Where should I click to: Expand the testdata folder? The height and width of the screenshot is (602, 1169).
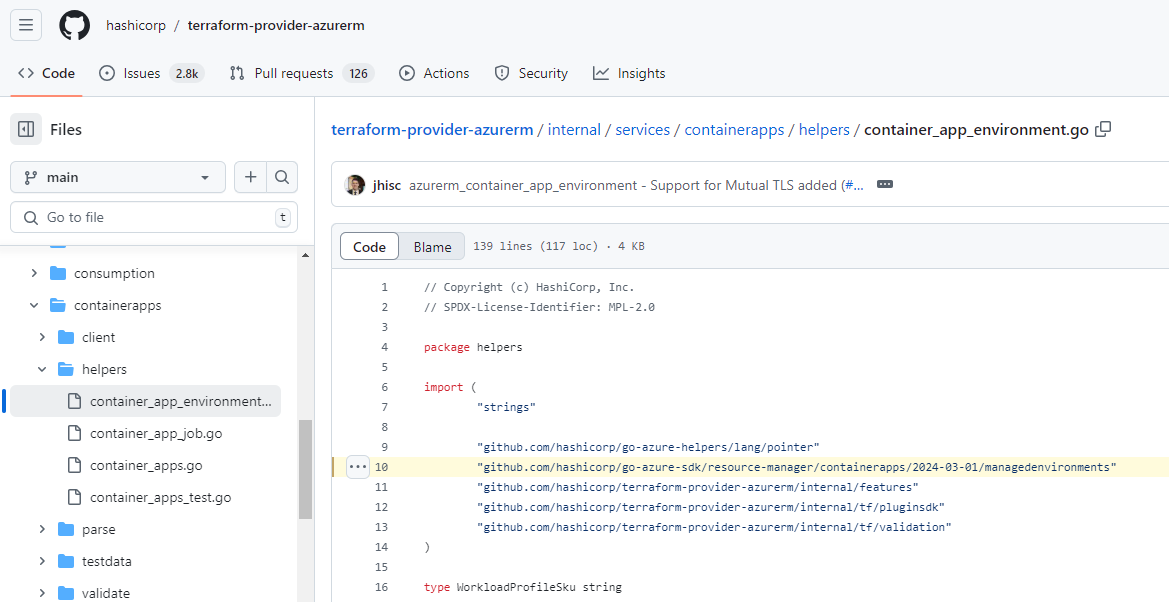tap(42, 561)
